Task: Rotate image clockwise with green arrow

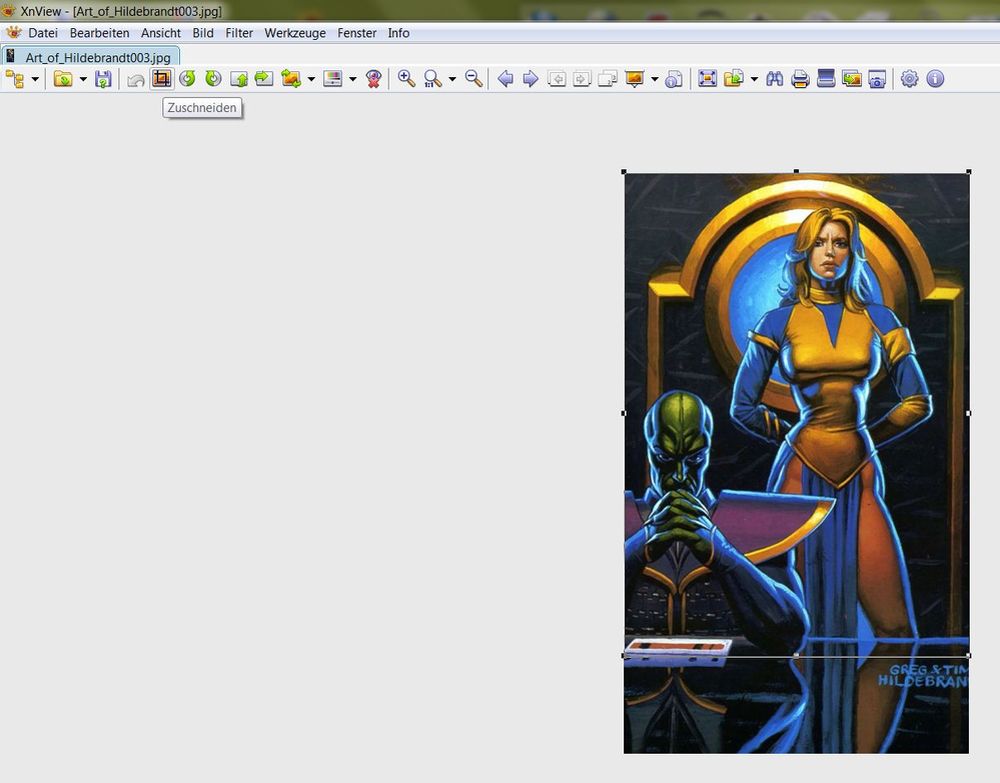Action: pos(213,79)
